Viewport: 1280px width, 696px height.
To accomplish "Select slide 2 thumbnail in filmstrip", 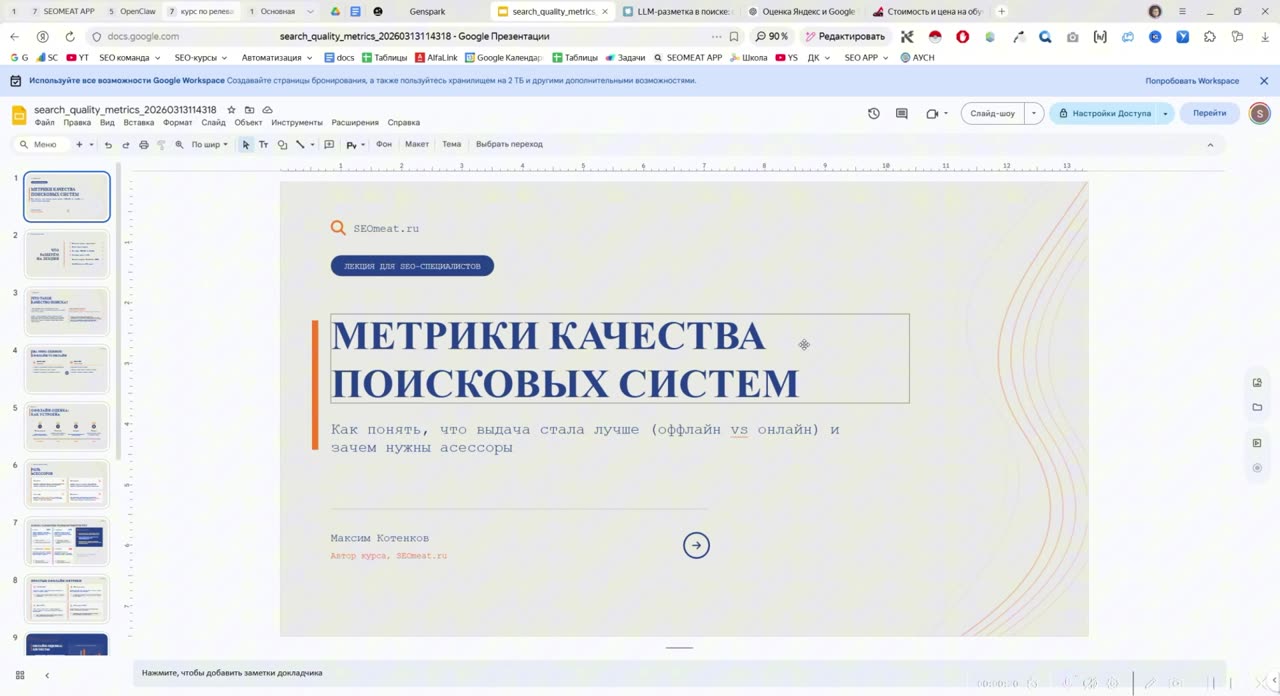I will 67,254.
